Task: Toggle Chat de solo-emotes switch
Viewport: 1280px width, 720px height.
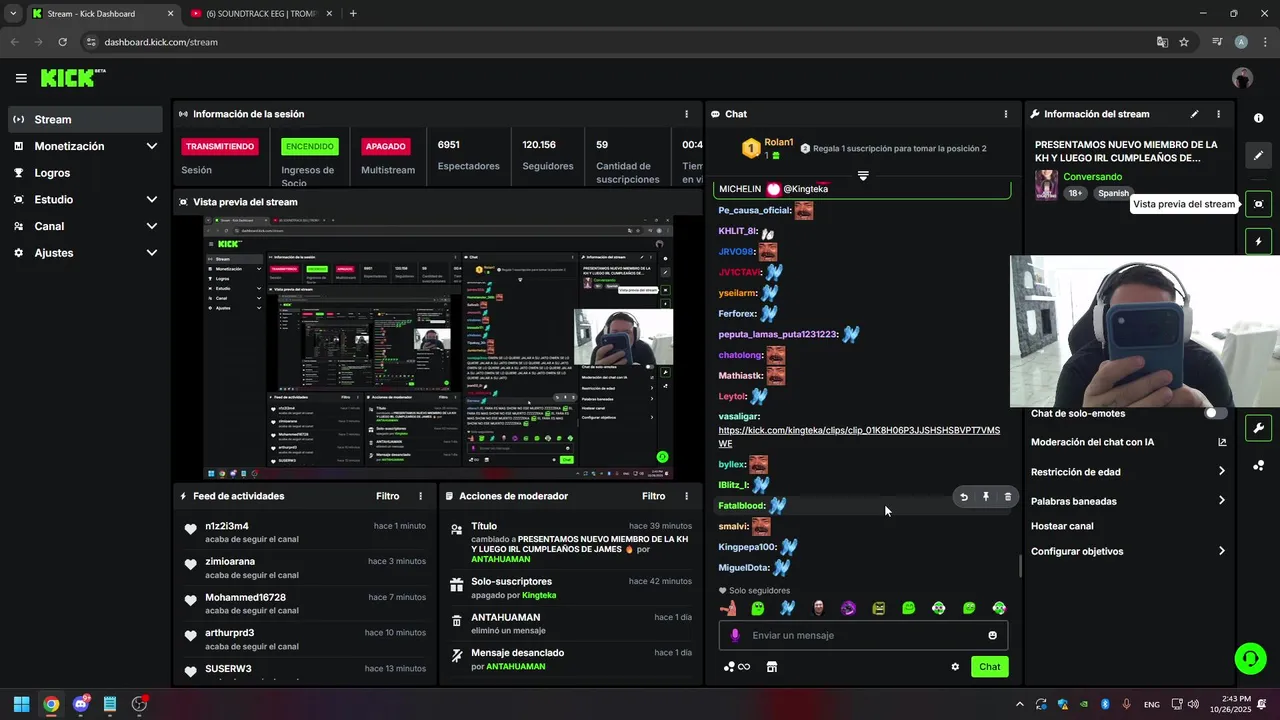Action: coord(1216,413)
